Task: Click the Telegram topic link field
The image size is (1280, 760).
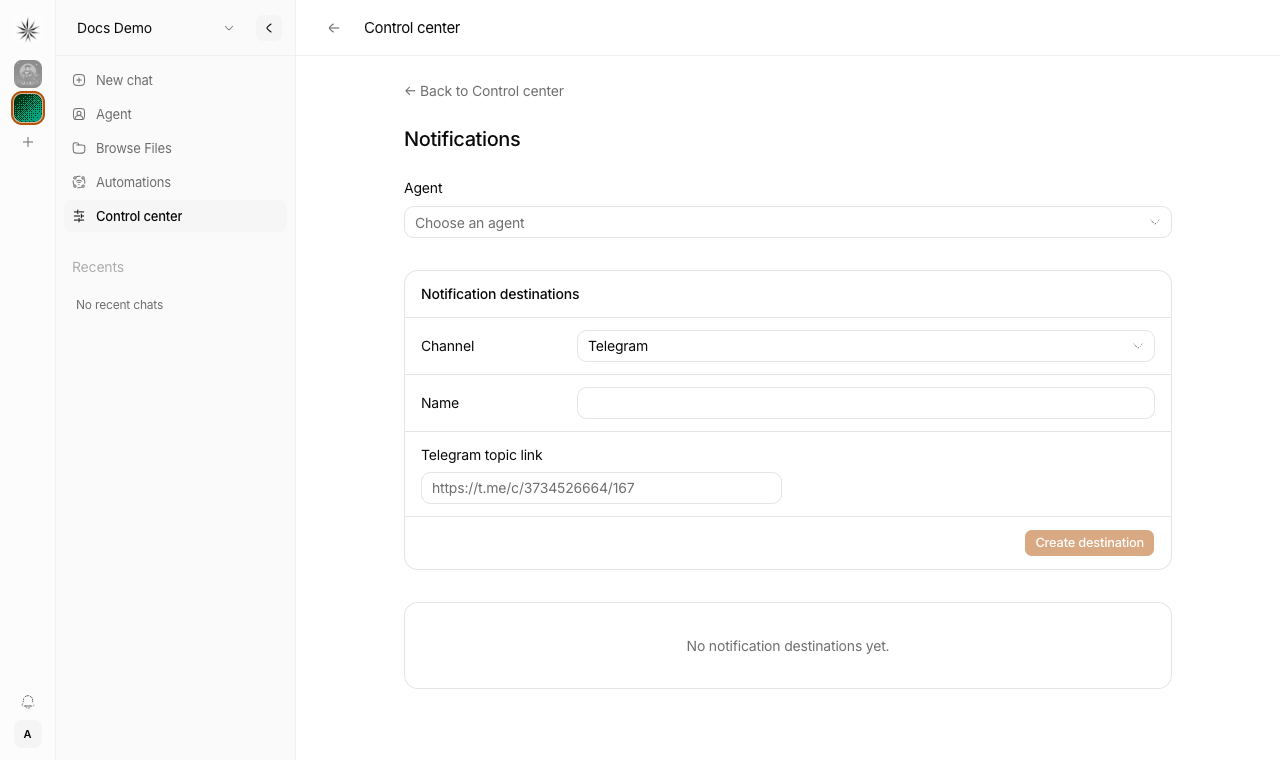Action: click(601, 488)
